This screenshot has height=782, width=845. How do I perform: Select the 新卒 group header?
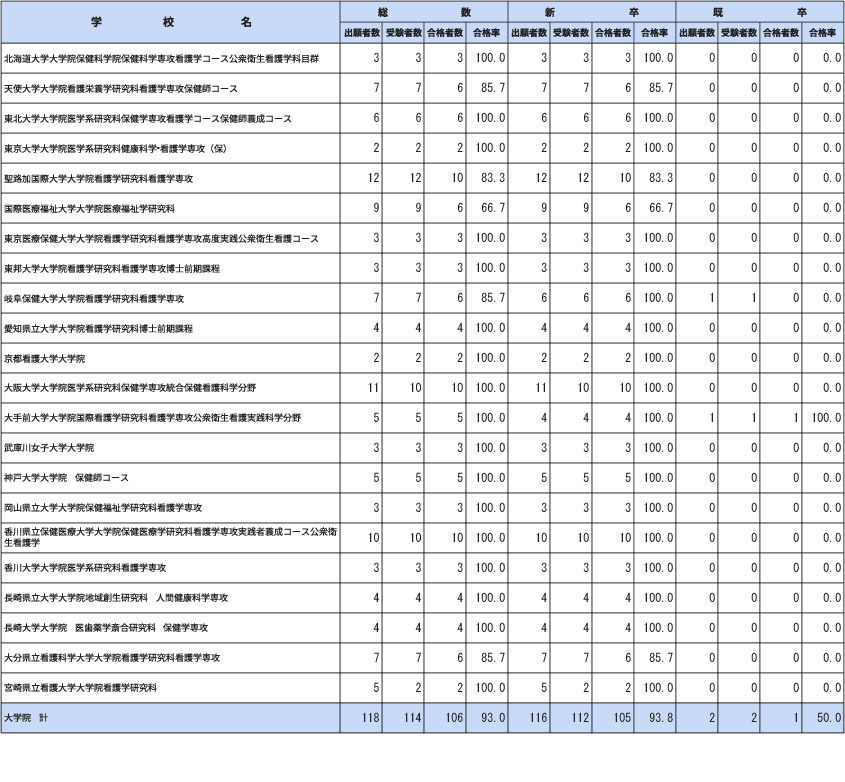coord(592,12)
